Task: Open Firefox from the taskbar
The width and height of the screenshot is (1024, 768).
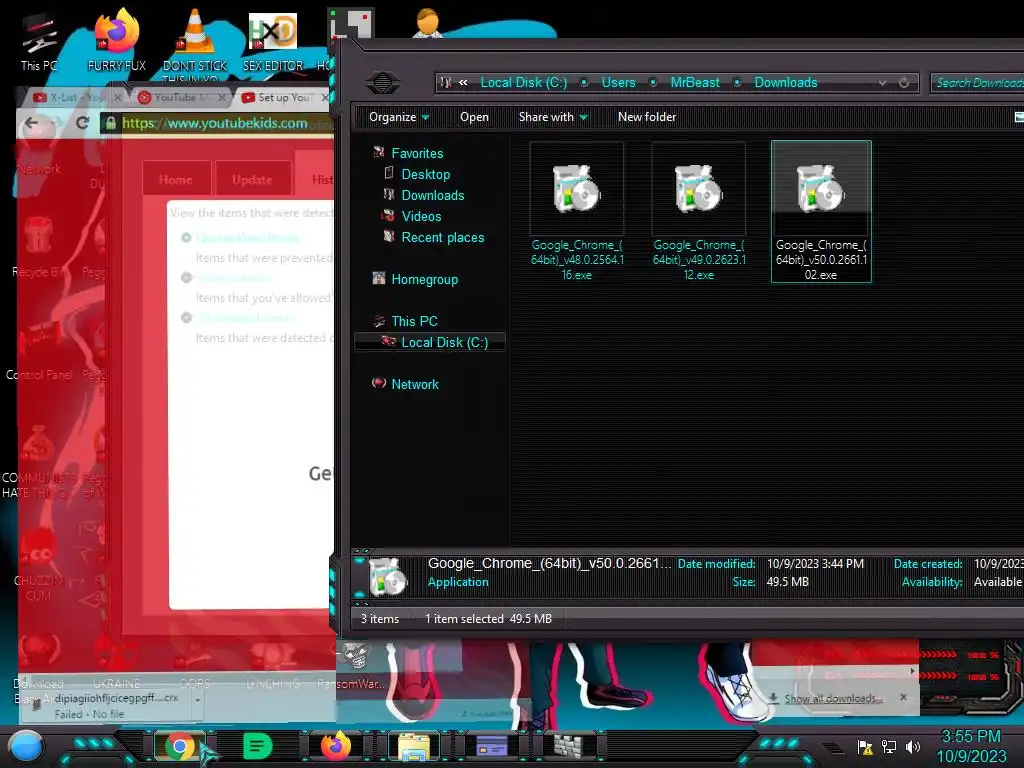Action: click(x=336, y=746)
